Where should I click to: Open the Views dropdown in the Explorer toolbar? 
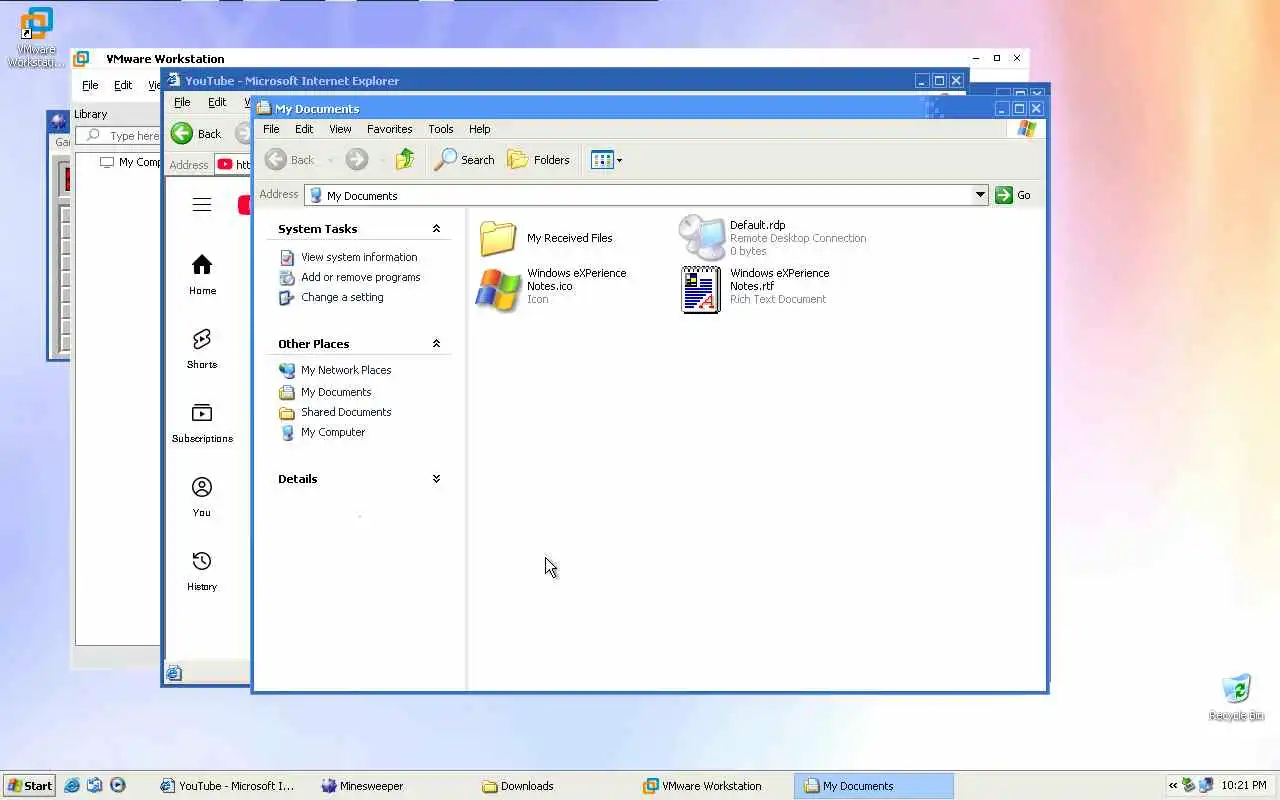(606, 160)
